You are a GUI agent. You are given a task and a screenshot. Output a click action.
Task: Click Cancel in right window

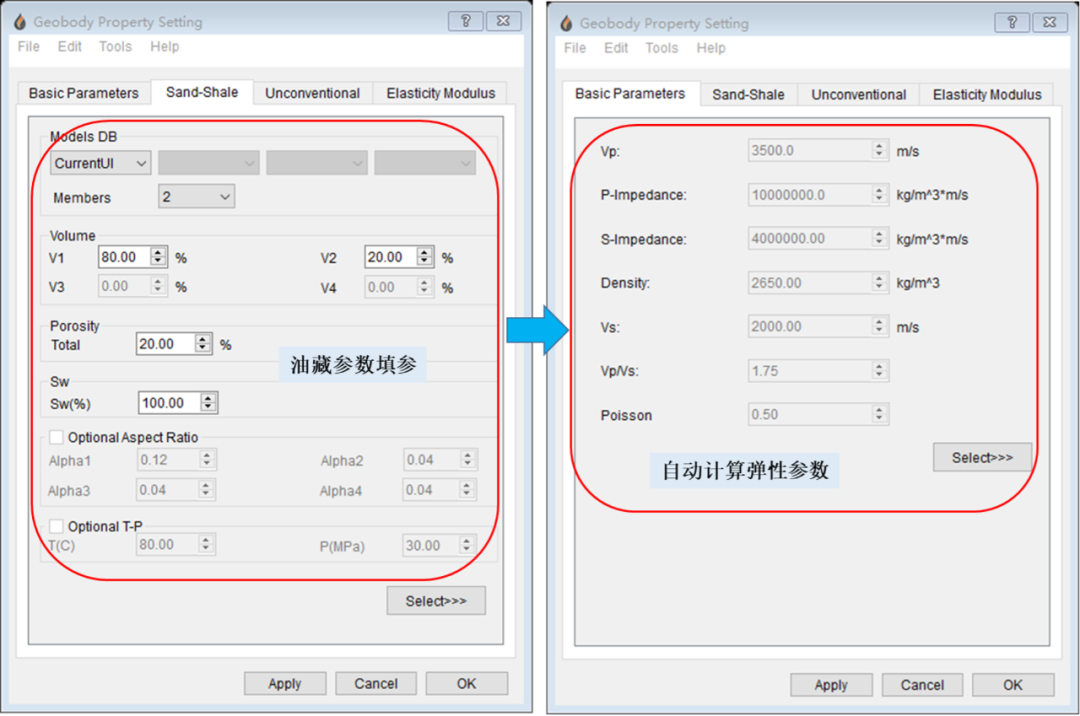tap(922, 685)
